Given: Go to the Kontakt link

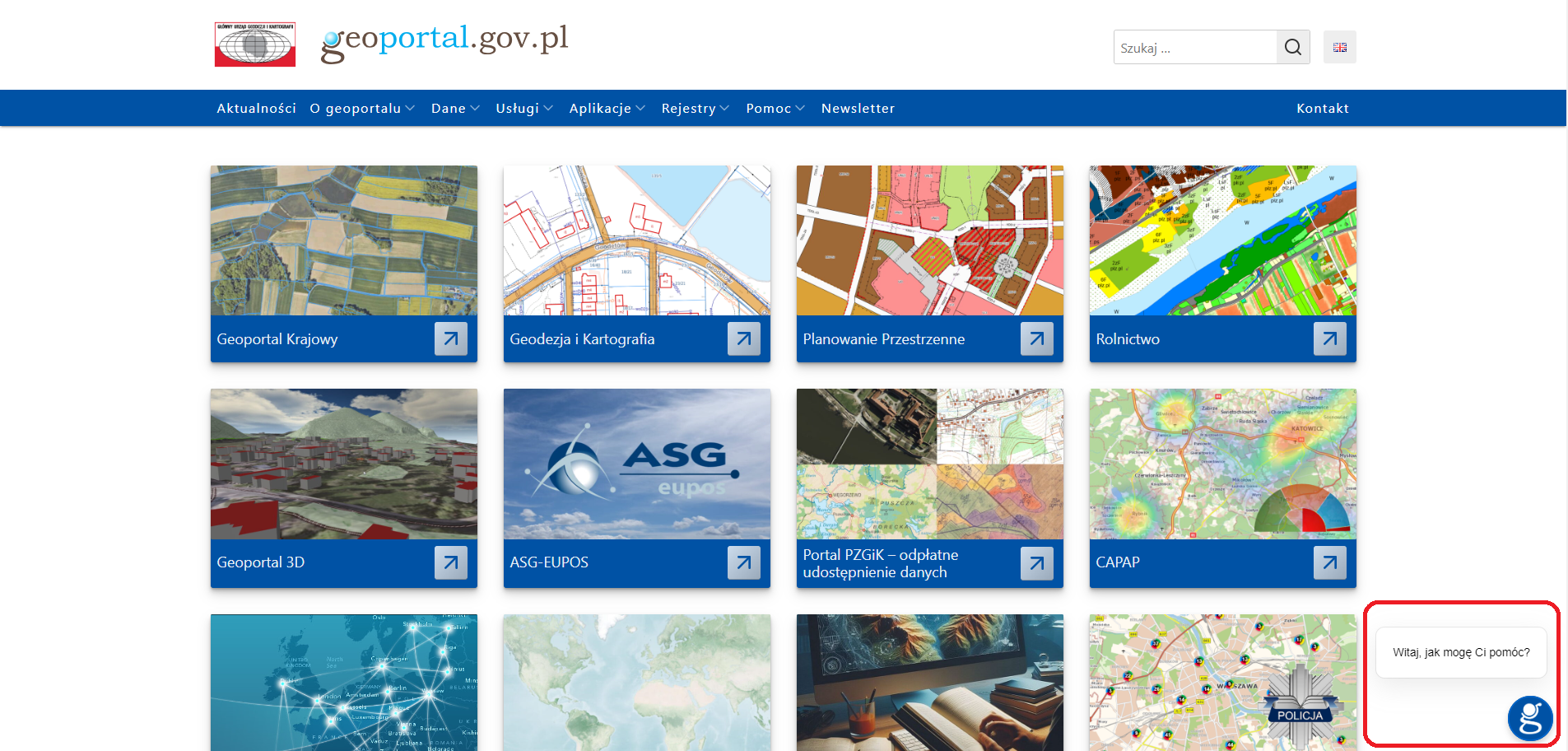Looking at the screenshot, I should pos(1322,109).
